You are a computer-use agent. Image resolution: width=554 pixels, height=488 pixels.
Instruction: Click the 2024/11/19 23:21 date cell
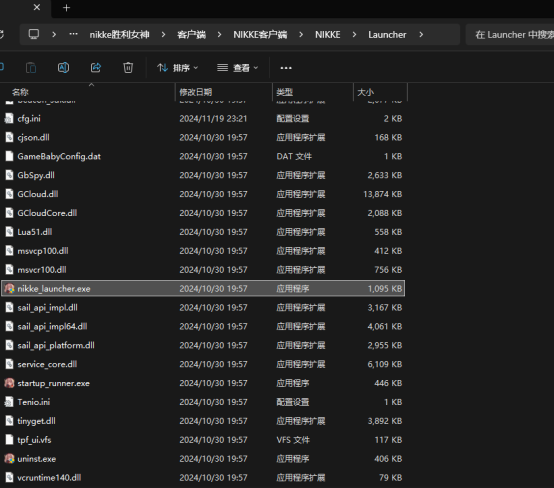pos(213,119)
